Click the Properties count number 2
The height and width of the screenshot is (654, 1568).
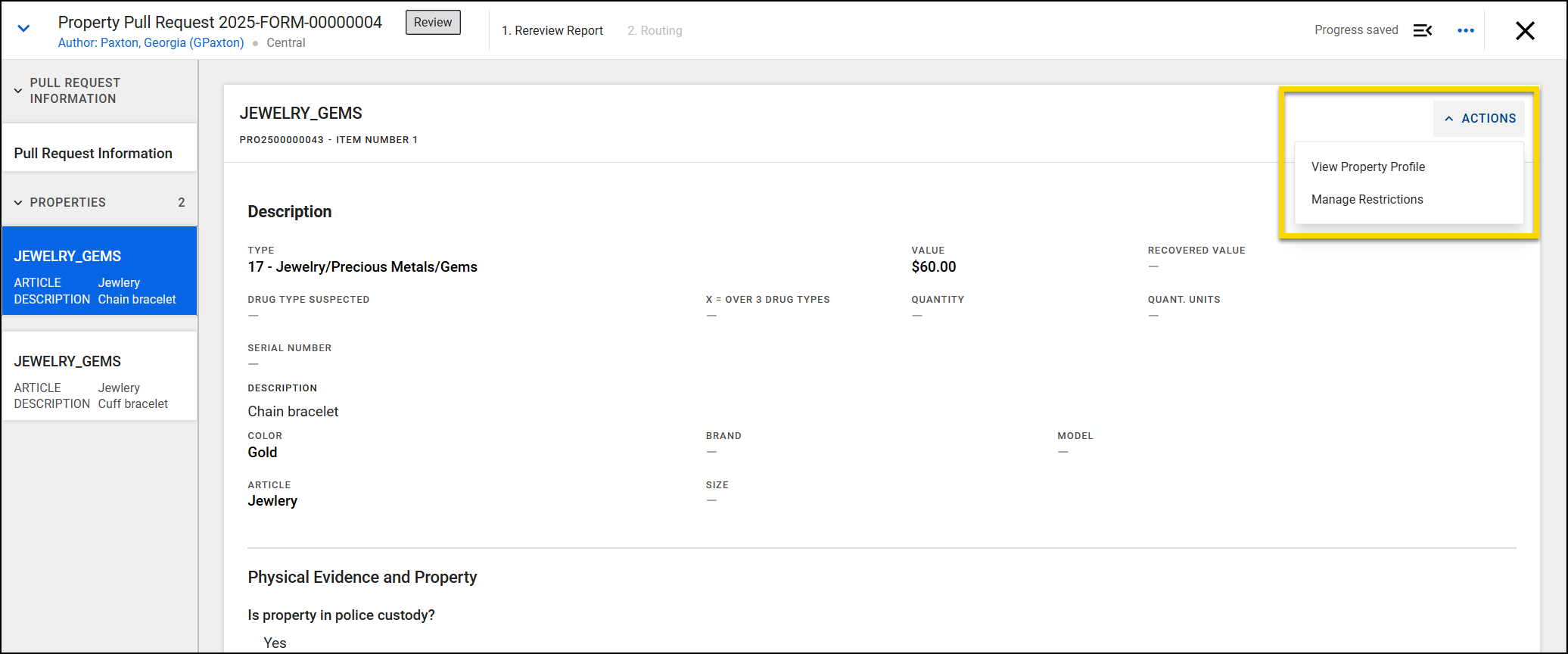coord(181,202)
